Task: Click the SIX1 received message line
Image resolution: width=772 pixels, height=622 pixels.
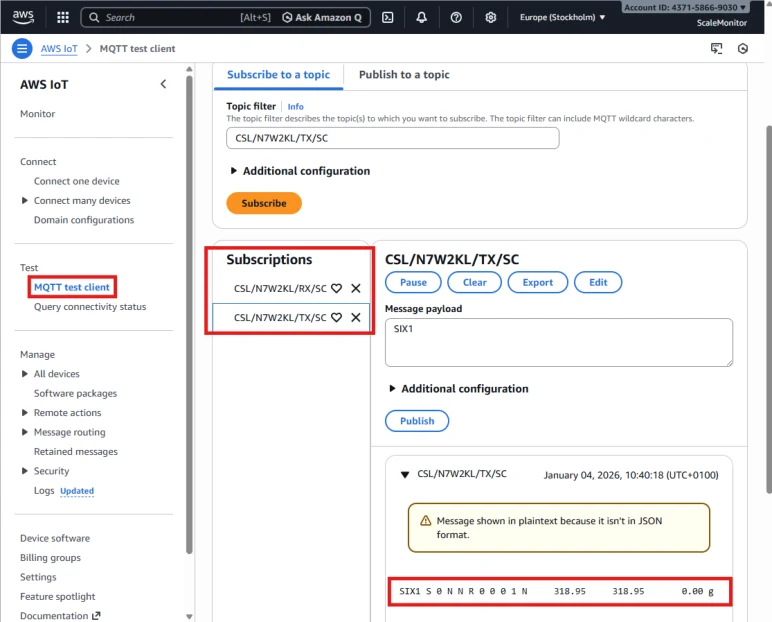Action: (x=556, y=591)
